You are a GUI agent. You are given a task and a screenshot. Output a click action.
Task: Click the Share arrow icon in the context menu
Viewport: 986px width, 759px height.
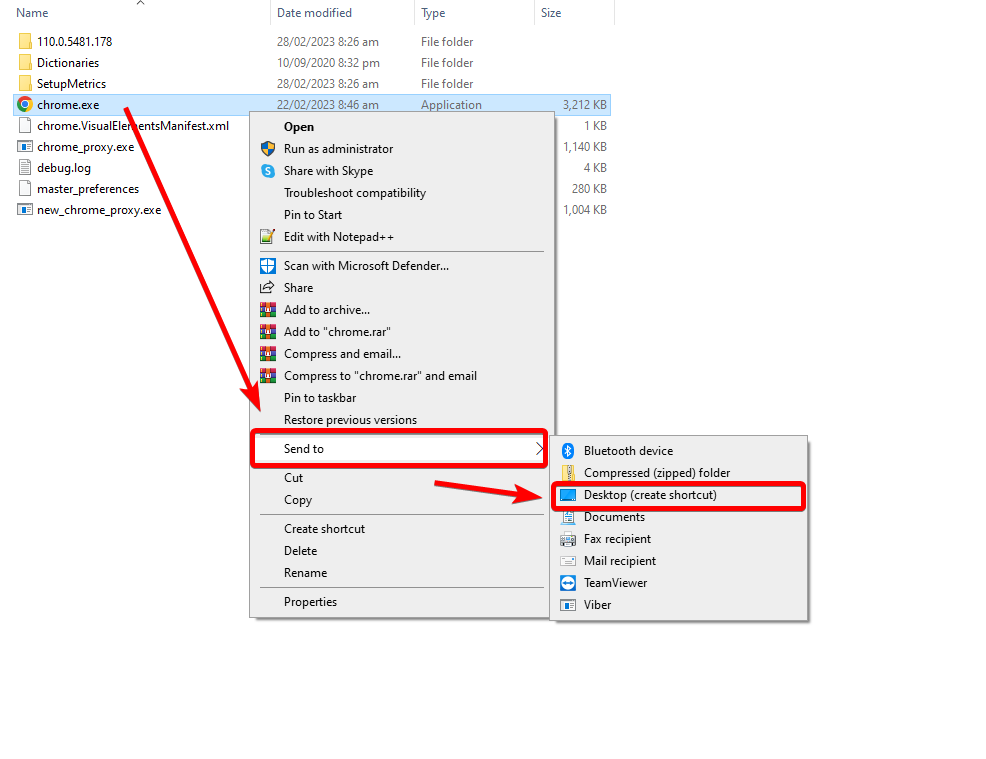[x=266, y=287]
